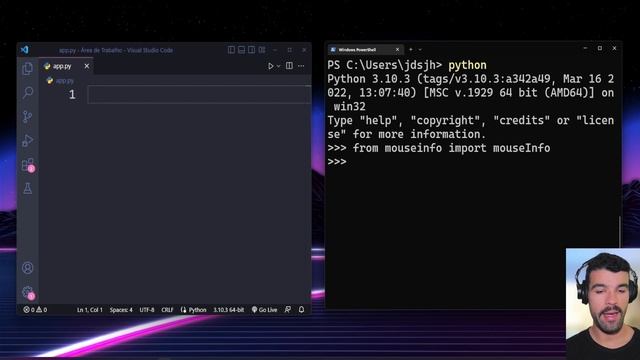Change the UTF-8 encoding status item

[x=147, y=310]
